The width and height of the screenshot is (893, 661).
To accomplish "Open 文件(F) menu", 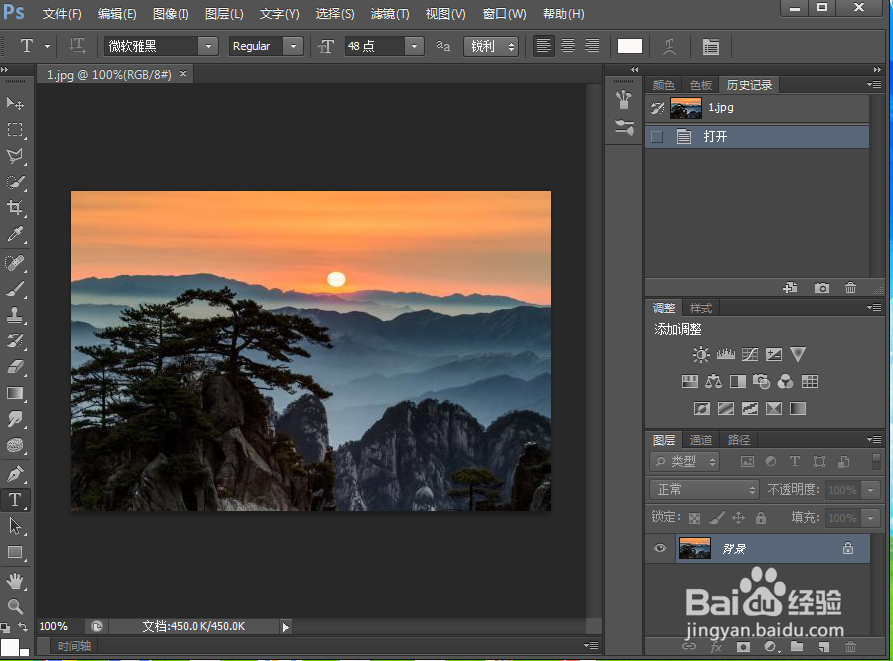I will click(62, 14).
